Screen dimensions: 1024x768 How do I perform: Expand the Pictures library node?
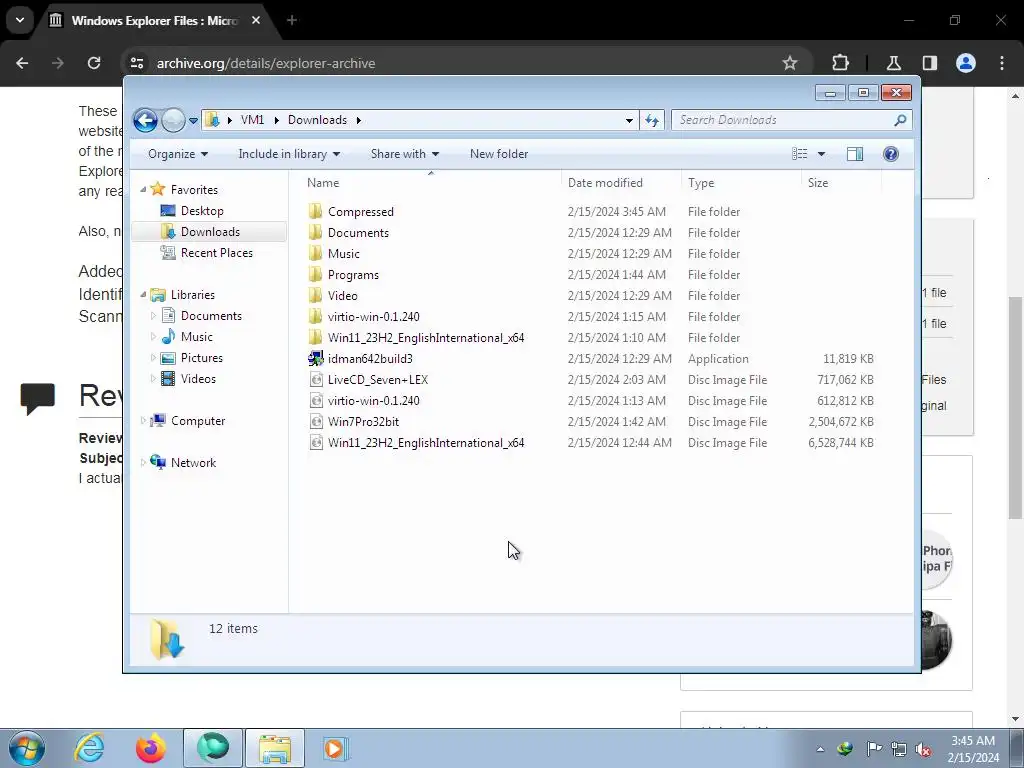[153, 358]
